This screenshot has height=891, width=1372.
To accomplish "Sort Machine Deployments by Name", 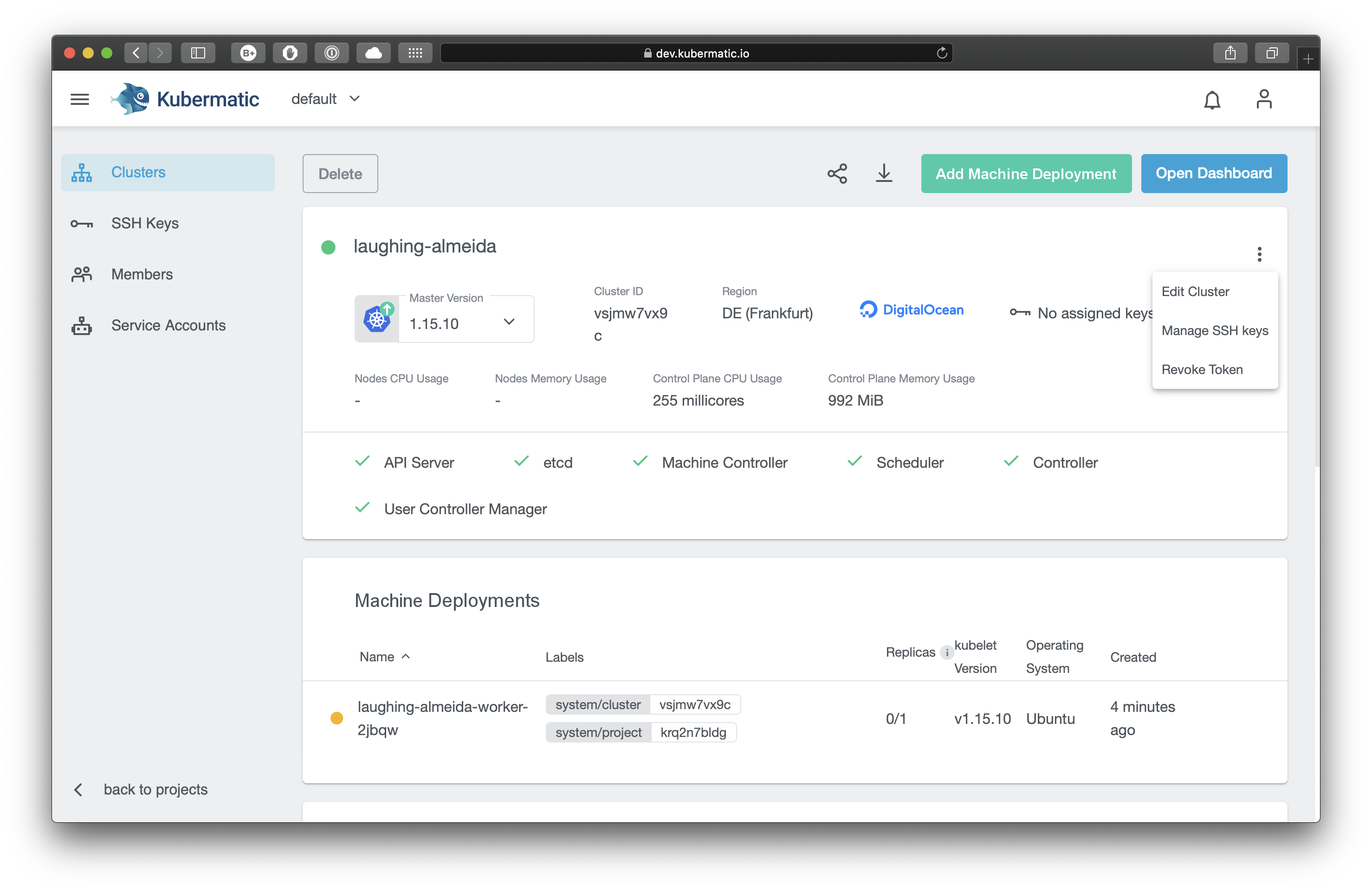I will (384, 657).
